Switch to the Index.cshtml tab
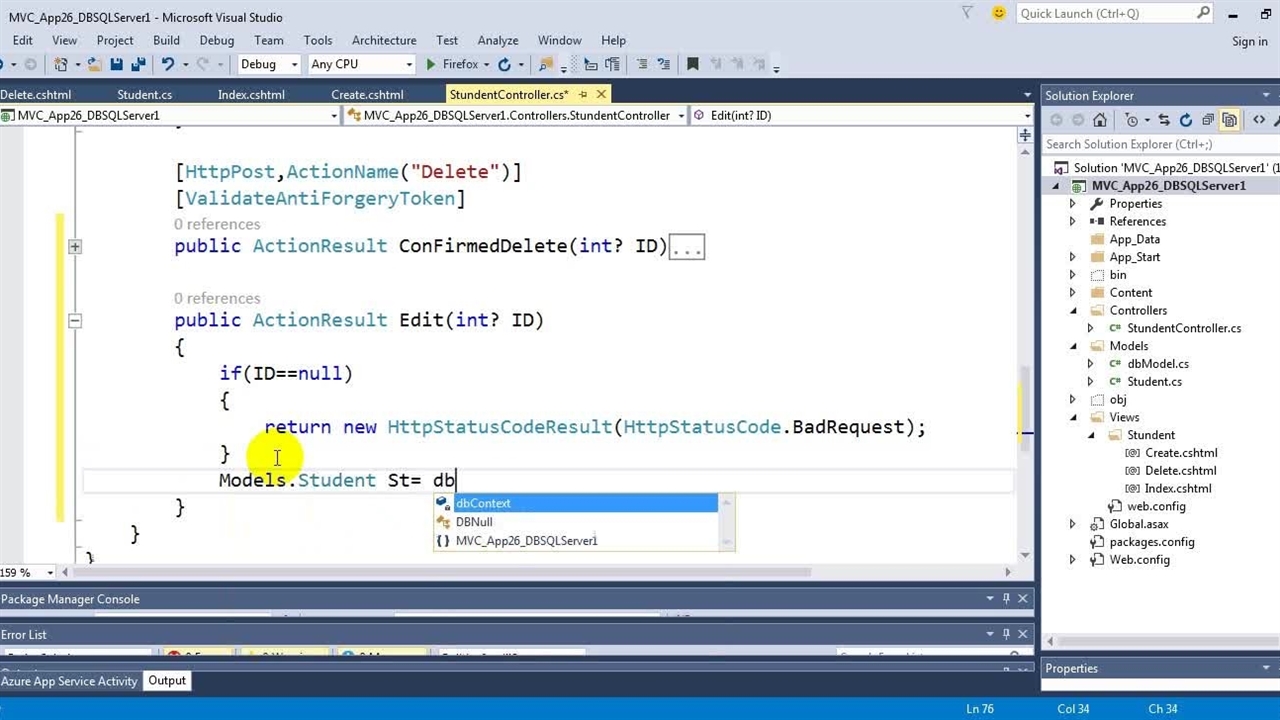 (251, 94)
